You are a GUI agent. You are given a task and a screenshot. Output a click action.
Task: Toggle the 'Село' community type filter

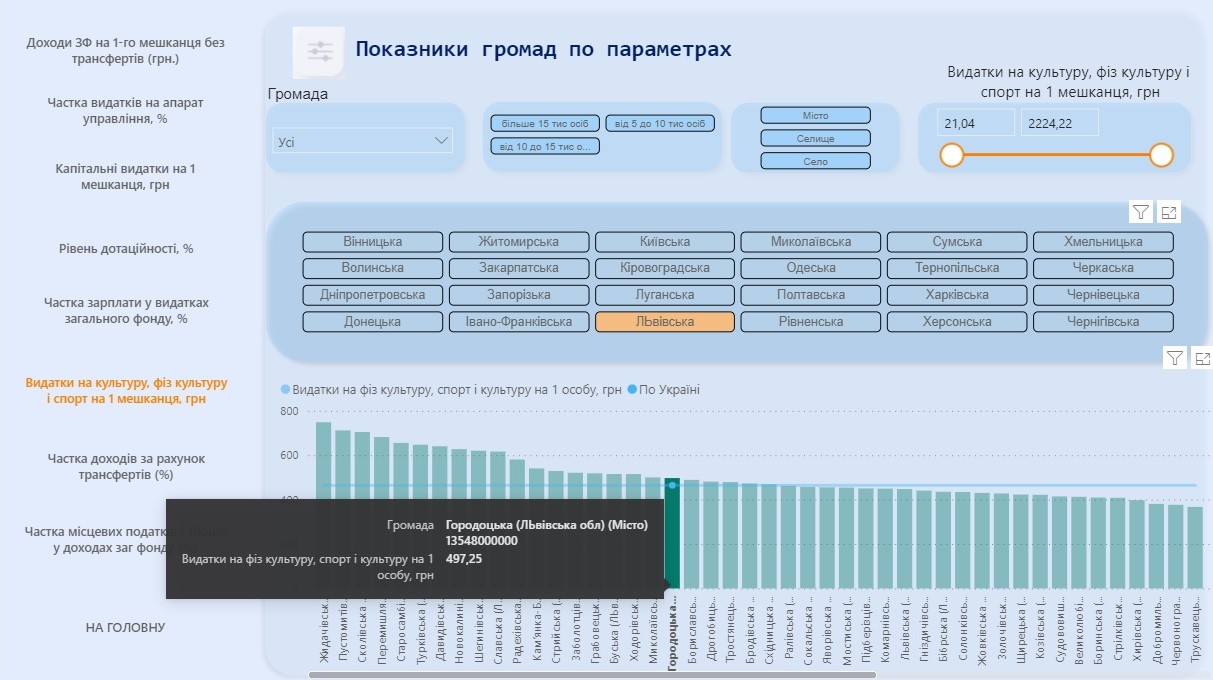click(815, 161)
